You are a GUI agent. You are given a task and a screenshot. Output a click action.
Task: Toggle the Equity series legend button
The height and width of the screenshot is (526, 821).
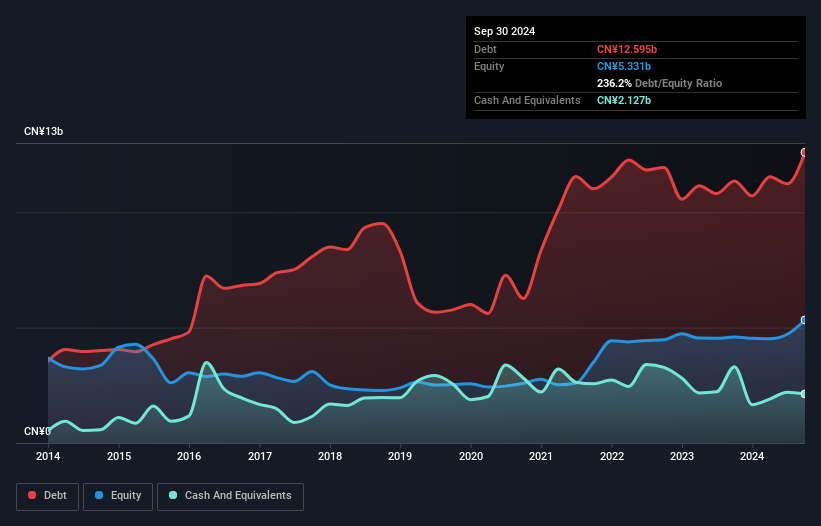click(x=118, y=496)
